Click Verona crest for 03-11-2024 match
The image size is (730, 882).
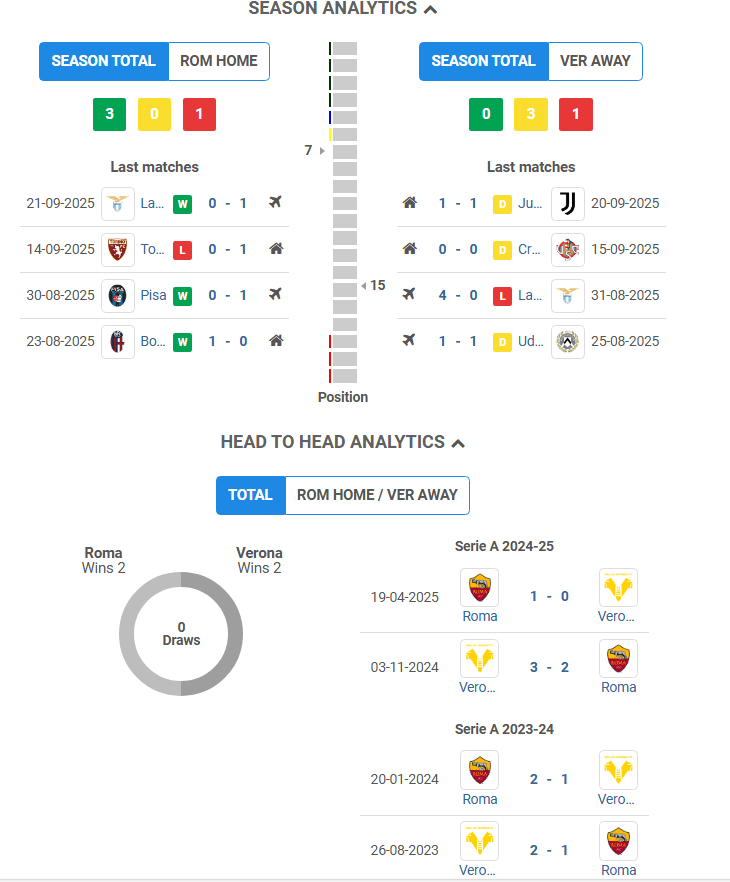[x=480, y=659]
